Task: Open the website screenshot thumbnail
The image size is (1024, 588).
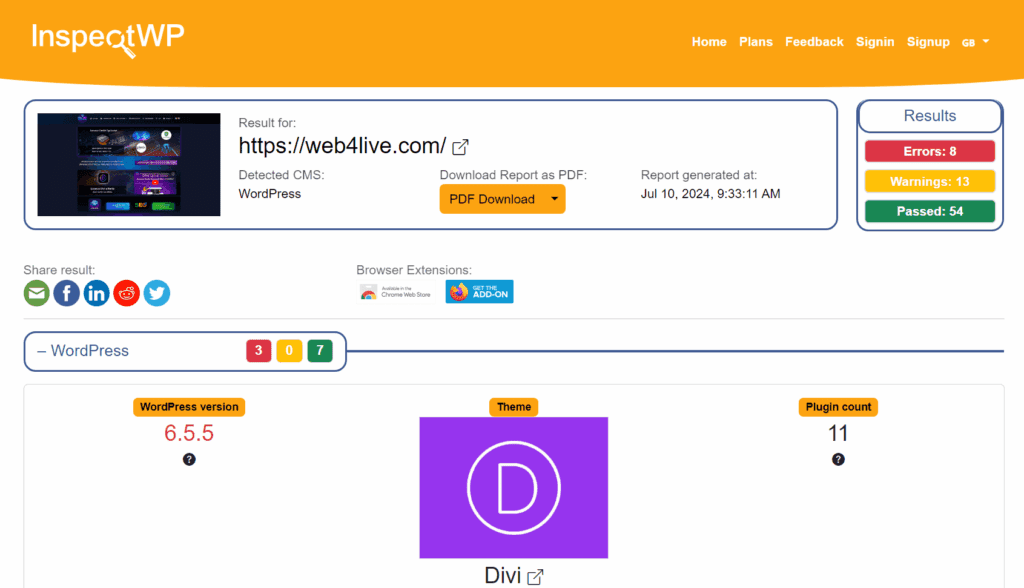Action: pyautogui.click(x=129, y=165)
